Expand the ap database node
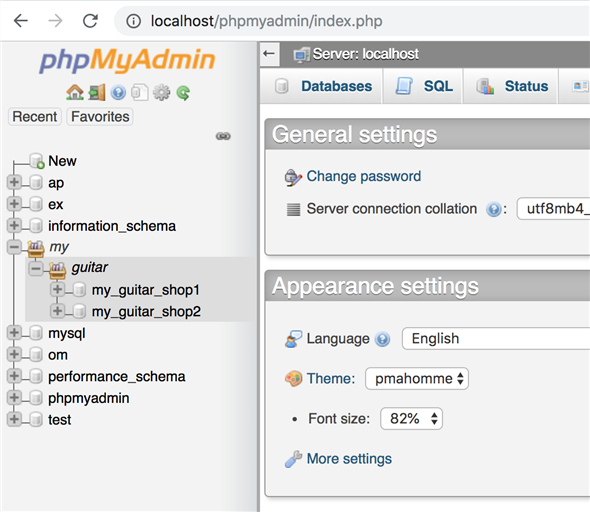The image size is (590, 512). [x=14, y=182]
